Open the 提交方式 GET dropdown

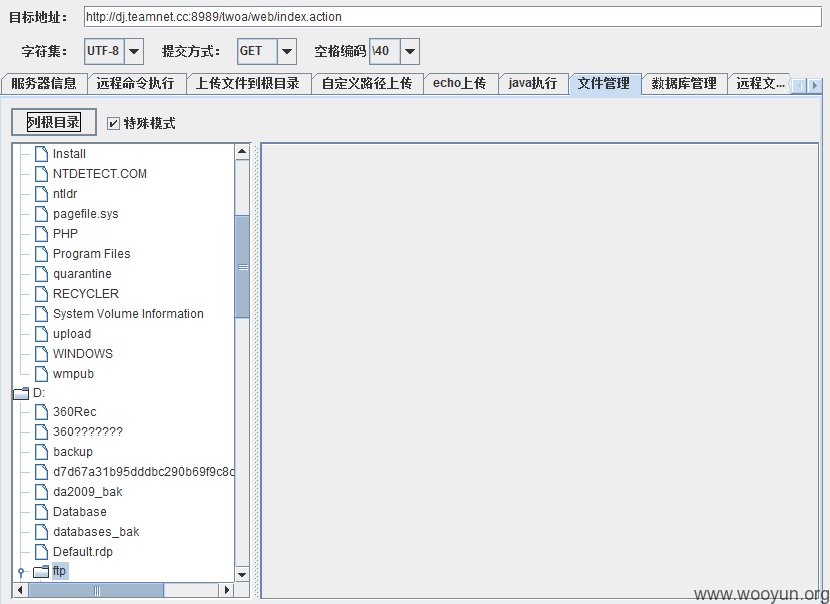click(287, 51)
